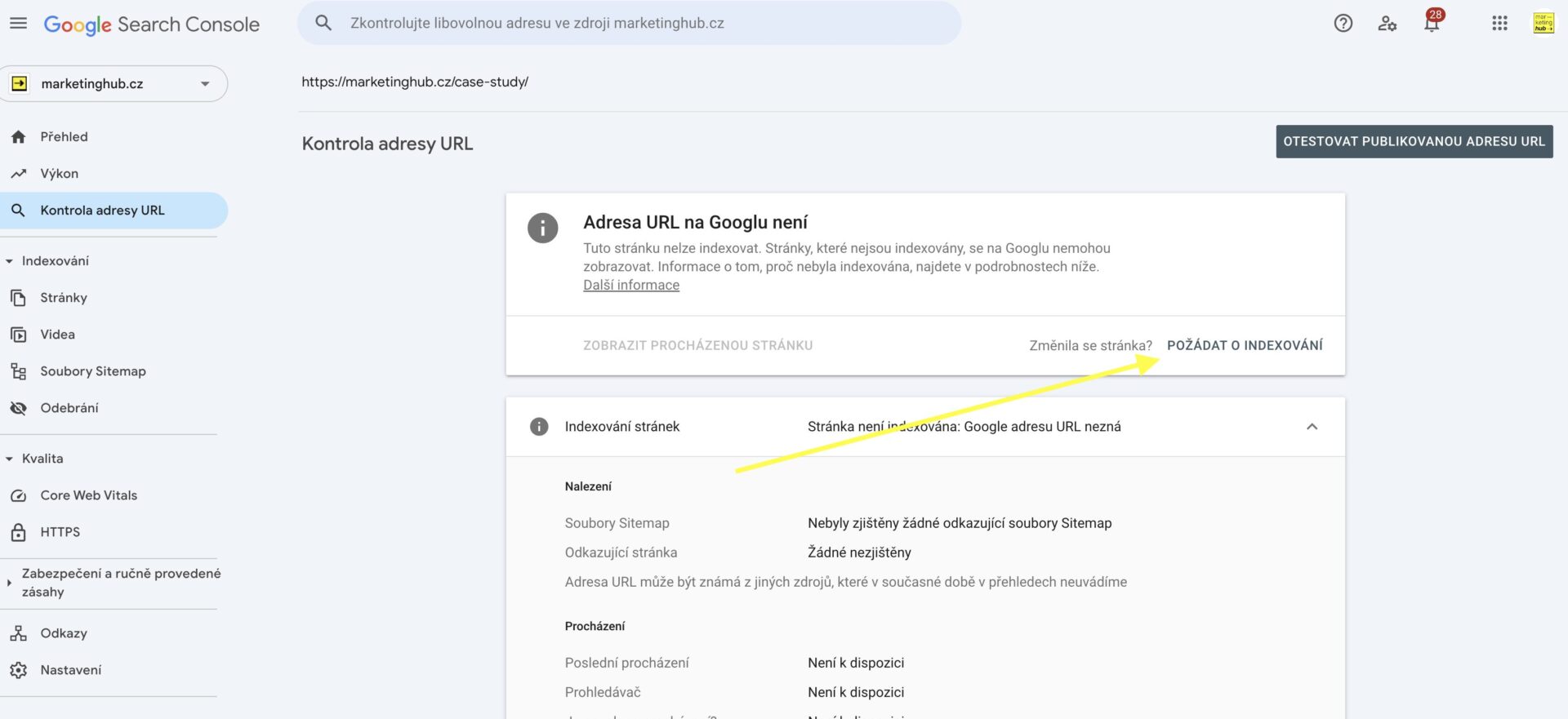Open the notifications bell with 28 badge
The image size is (1568, 719).
click(x=1432, y=22)
